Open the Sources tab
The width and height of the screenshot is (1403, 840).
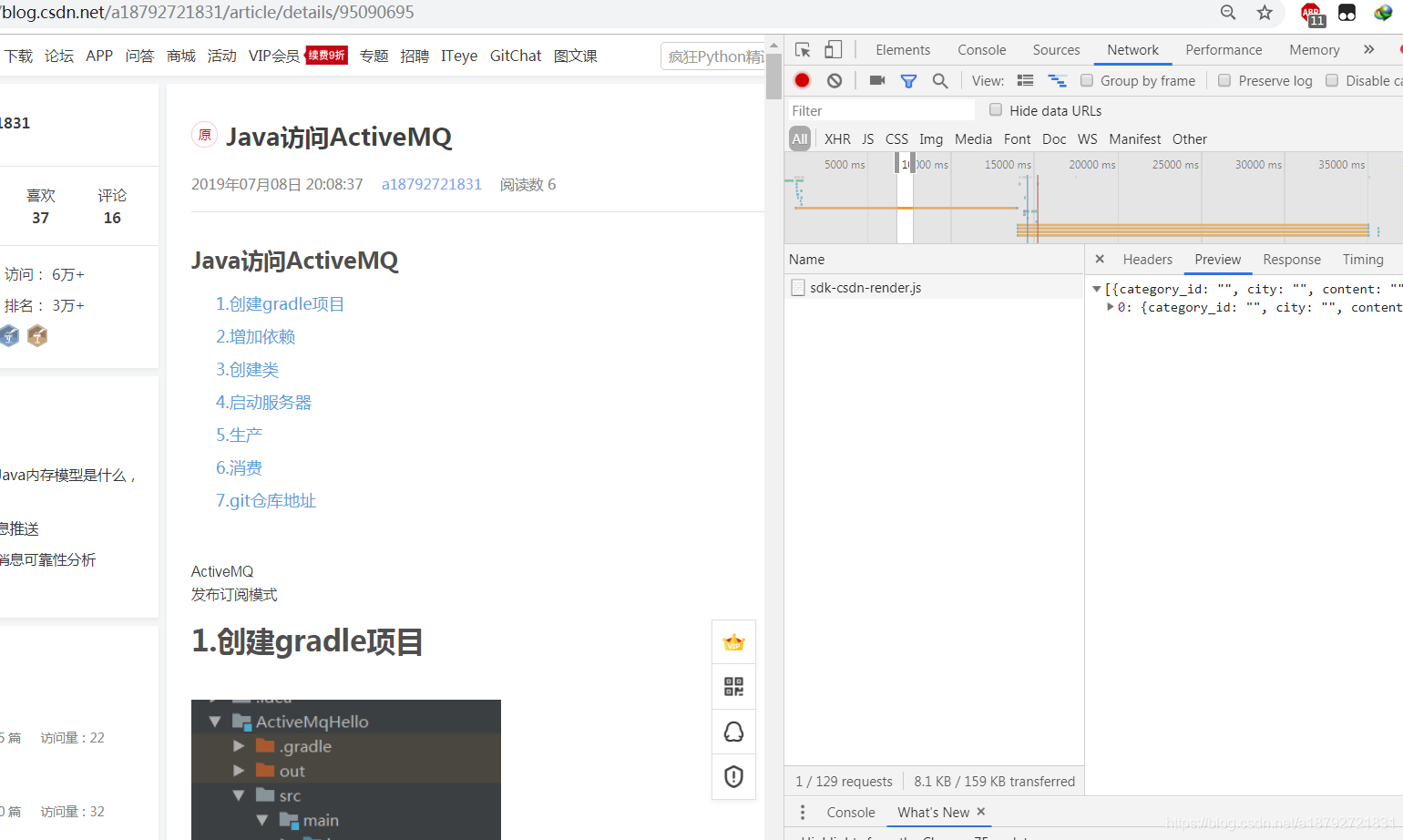point(1056,50)
